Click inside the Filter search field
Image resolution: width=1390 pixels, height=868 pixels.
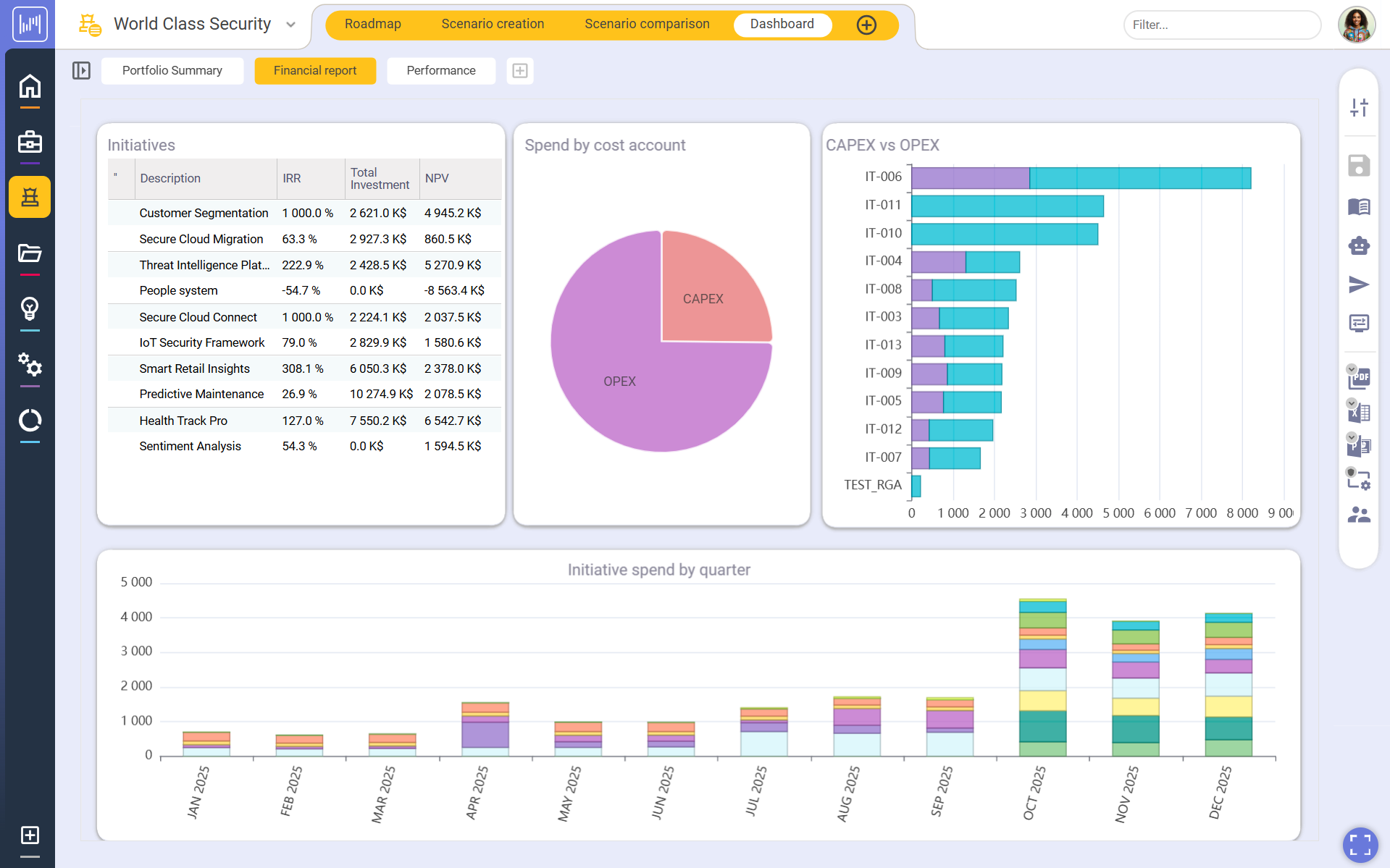(x=1222, y=25)
